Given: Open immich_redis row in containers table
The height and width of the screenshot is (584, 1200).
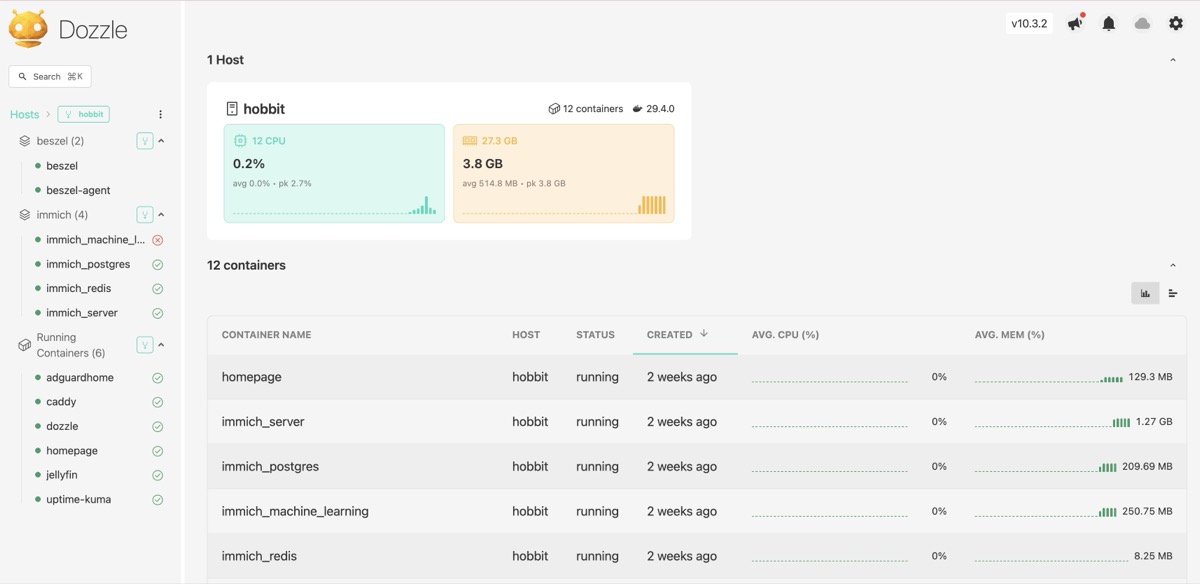Looking at the screenshot, I should pyautogui.click(x=697, y=556).
